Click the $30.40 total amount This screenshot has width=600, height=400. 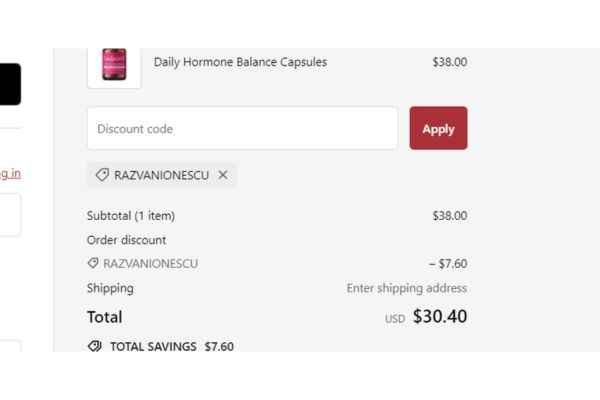pyautogui.click(x=439, y=317)
